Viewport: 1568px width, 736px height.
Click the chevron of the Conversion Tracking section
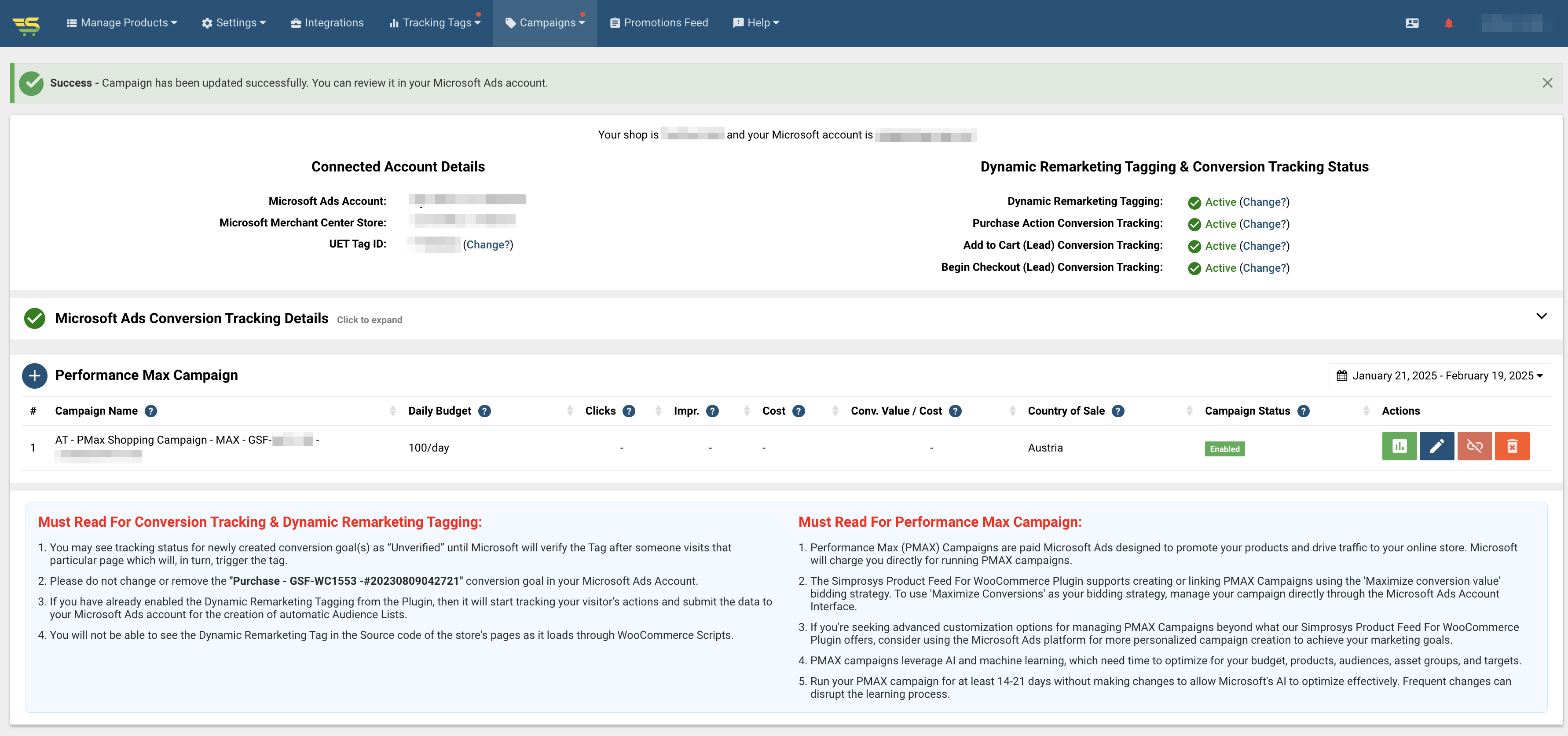(1541, 316)
